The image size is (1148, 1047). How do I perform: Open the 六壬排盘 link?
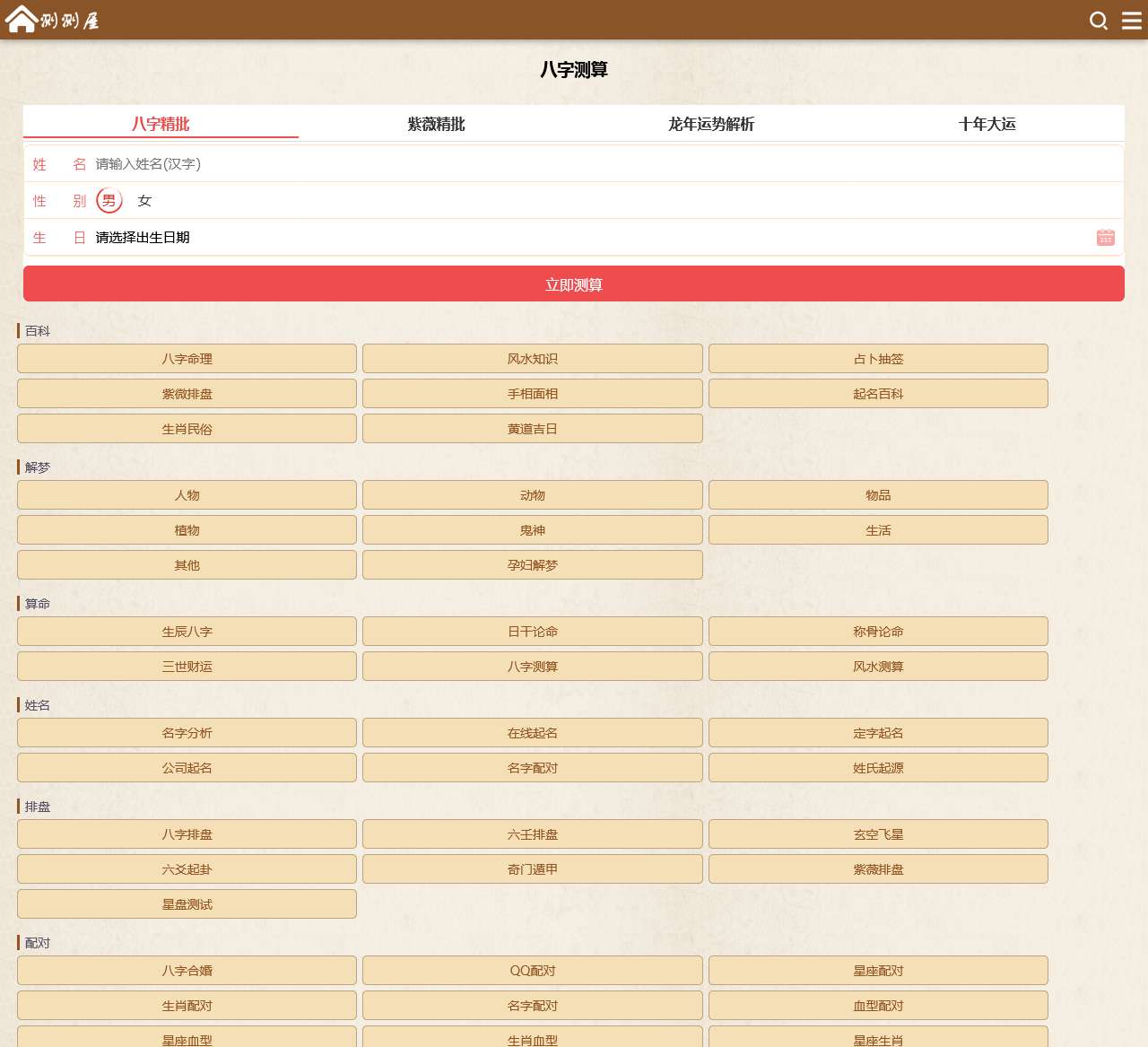pyautogui.click(x=533, y=834)
